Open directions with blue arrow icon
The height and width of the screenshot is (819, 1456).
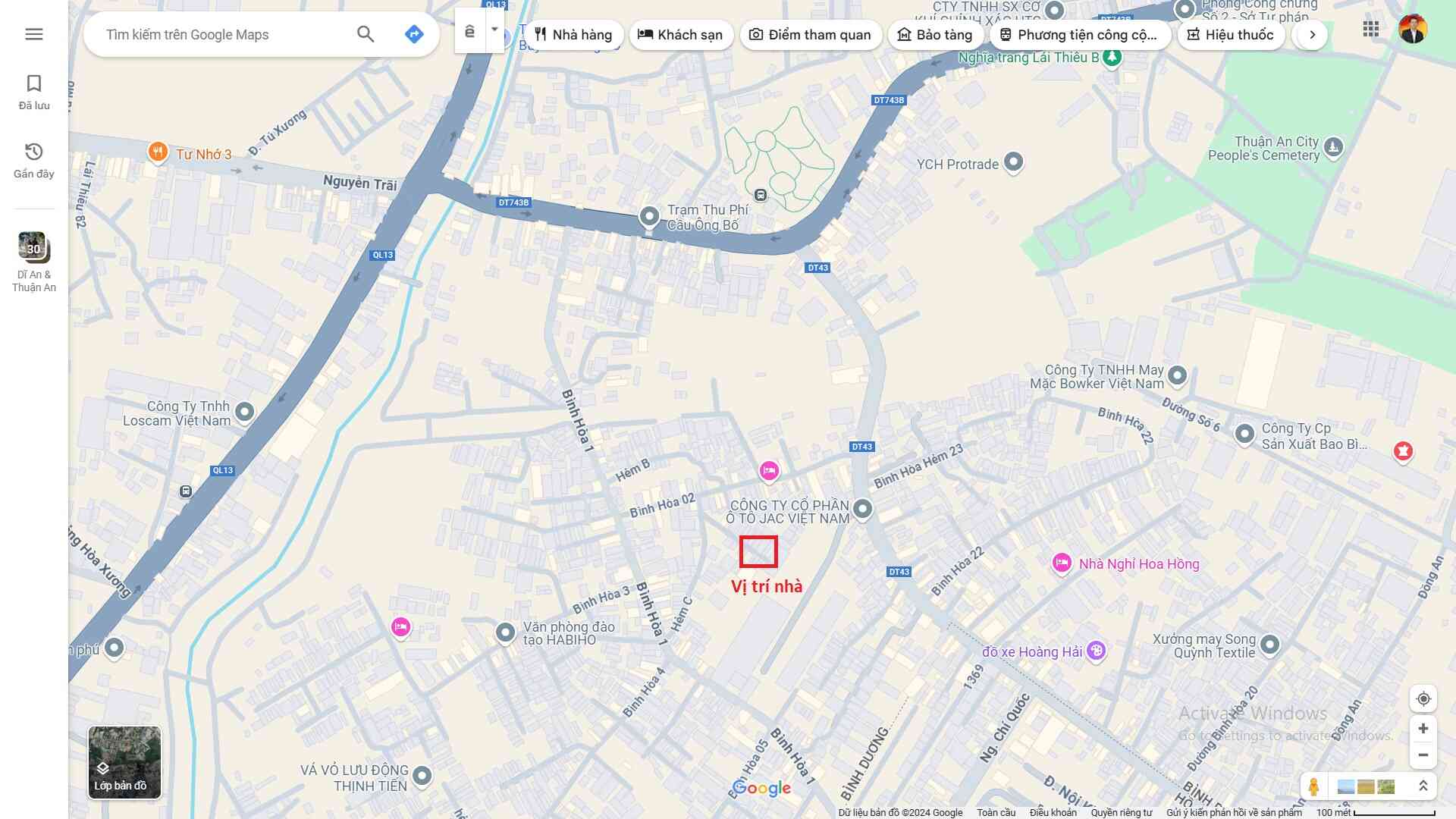tap(414, 34)
